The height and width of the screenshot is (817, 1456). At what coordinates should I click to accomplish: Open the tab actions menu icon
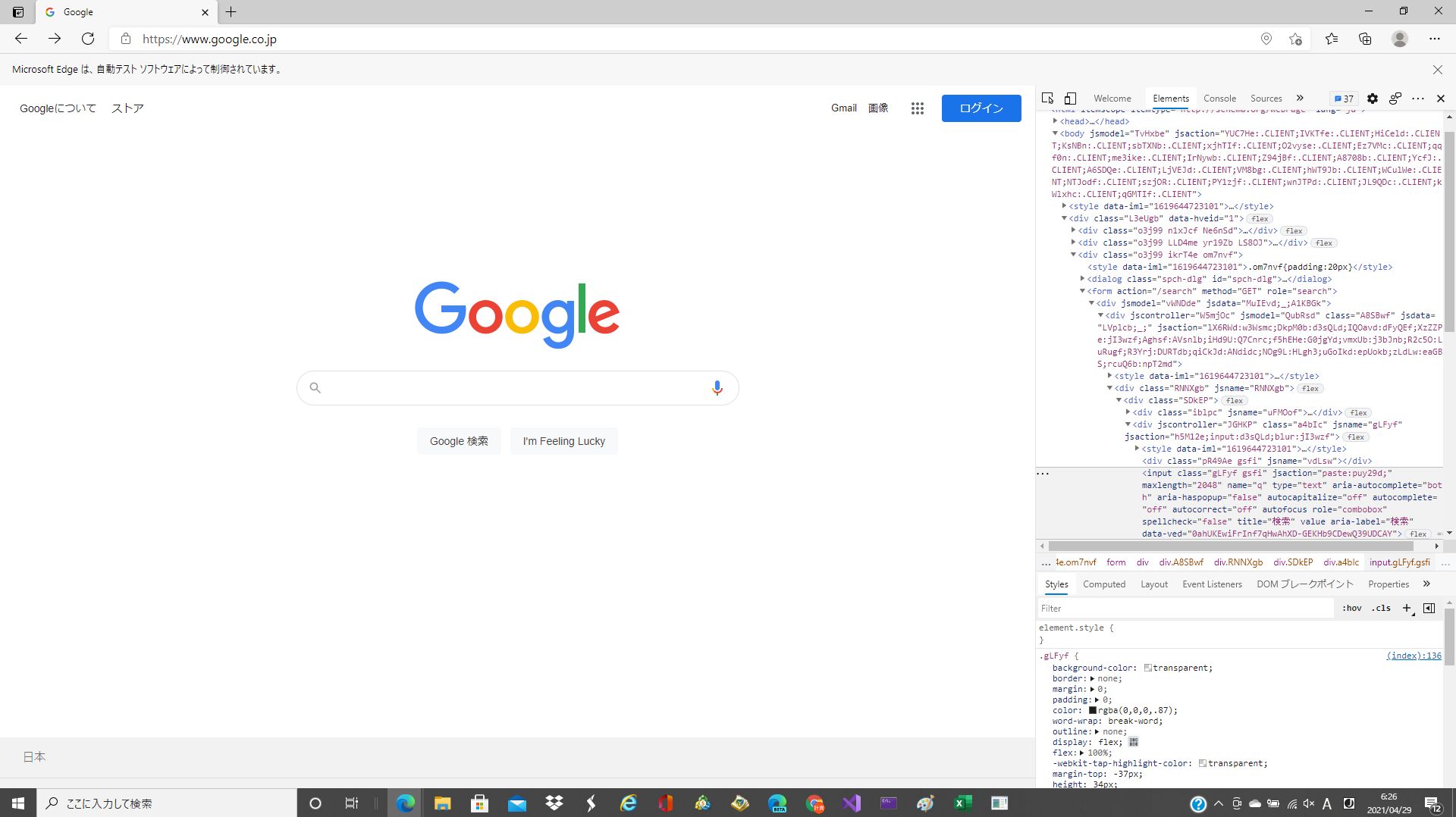[x=18, y=12]
